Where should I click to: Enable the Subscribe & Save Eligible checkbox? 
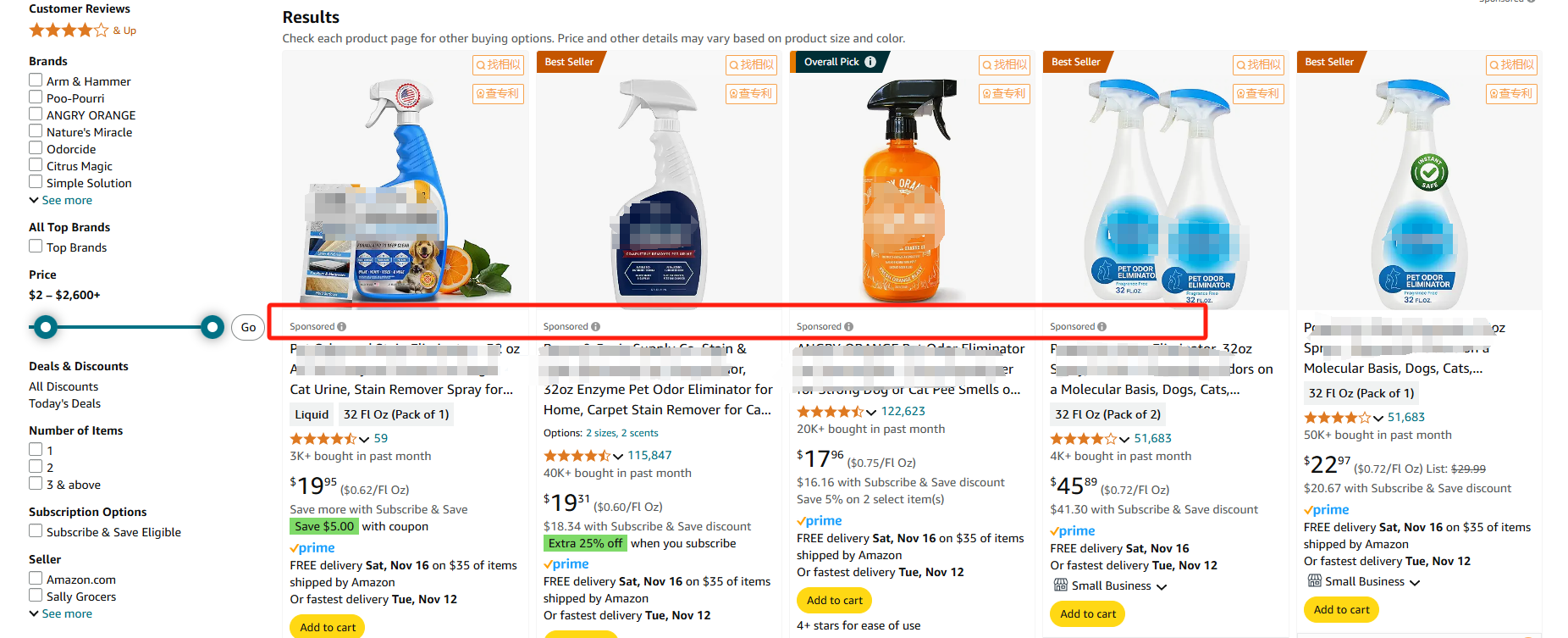click(36, 531)
